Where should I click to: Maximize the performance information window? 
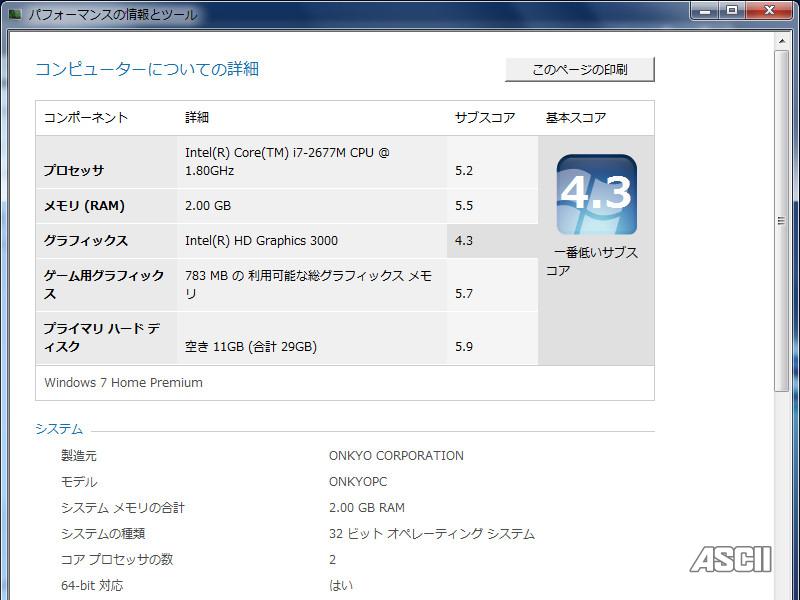[732, 11]
